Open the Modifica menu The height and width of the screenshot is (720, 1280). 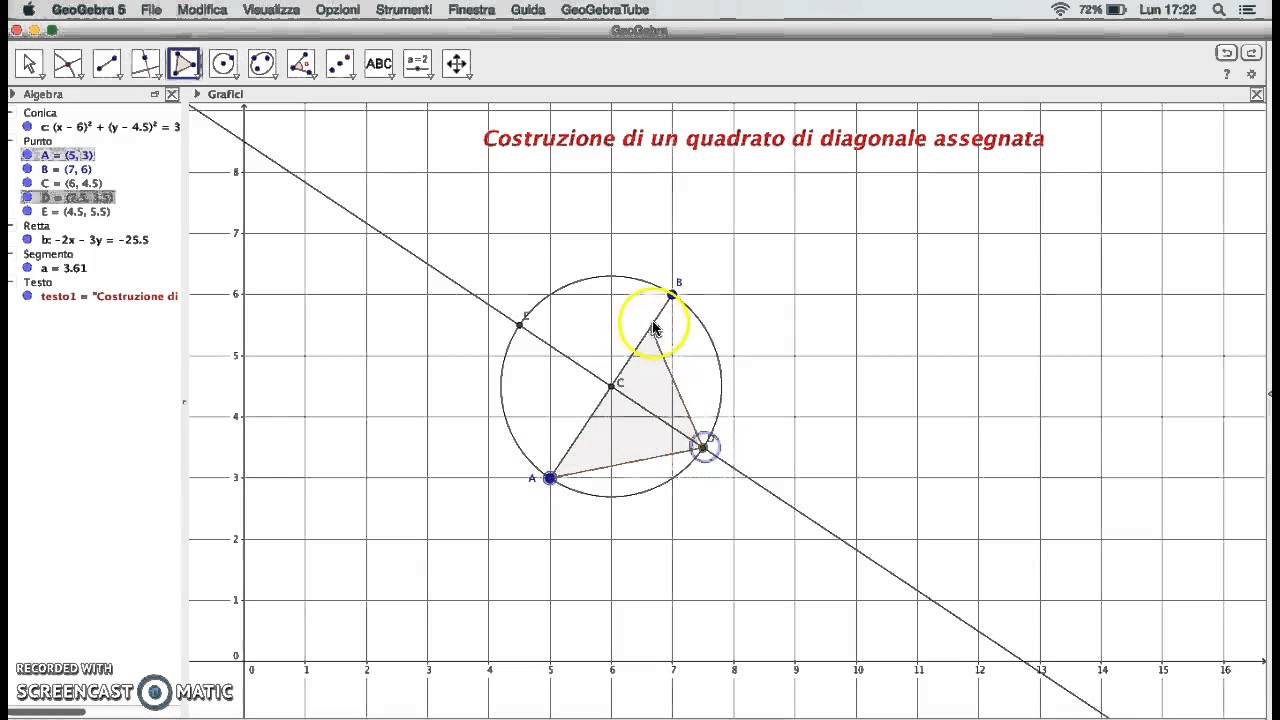[x=202, y=10]
